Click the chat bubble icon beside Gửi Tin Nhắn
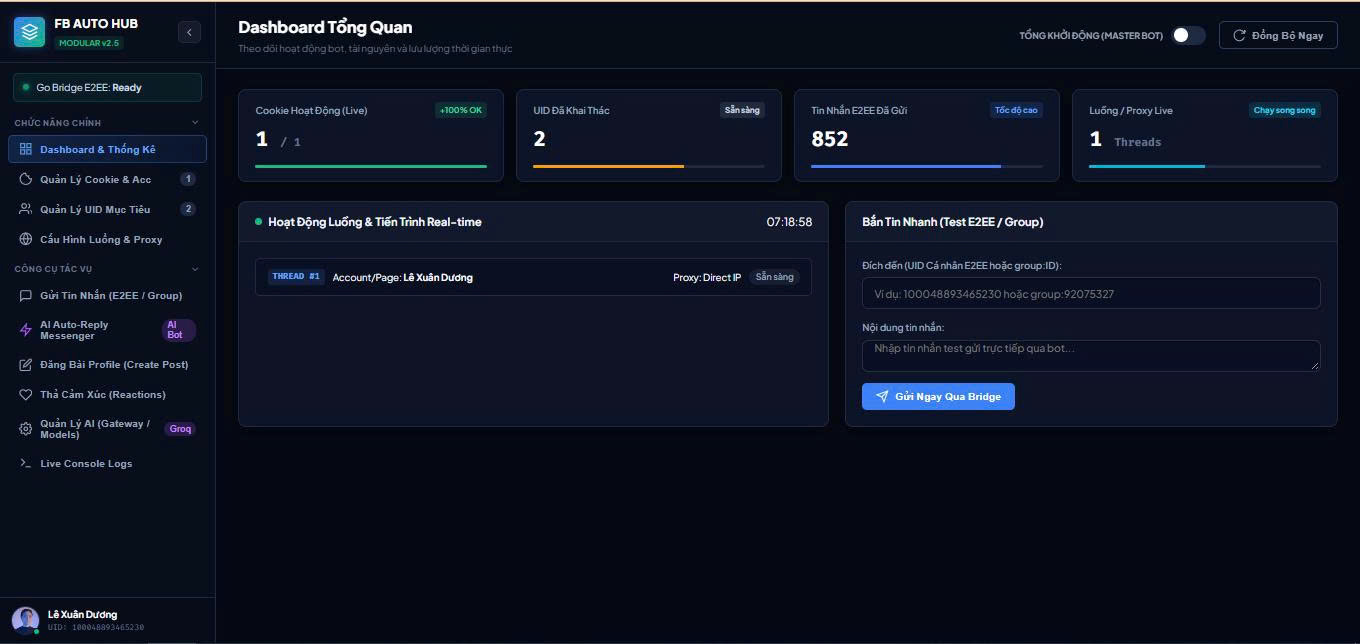This screenshot has height=644, width=1360. 26,295
